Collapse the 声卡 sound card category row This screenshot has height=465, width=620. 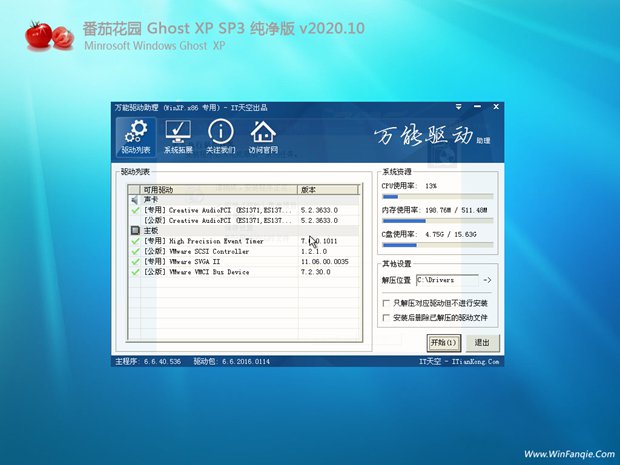(x=150, y=200)
